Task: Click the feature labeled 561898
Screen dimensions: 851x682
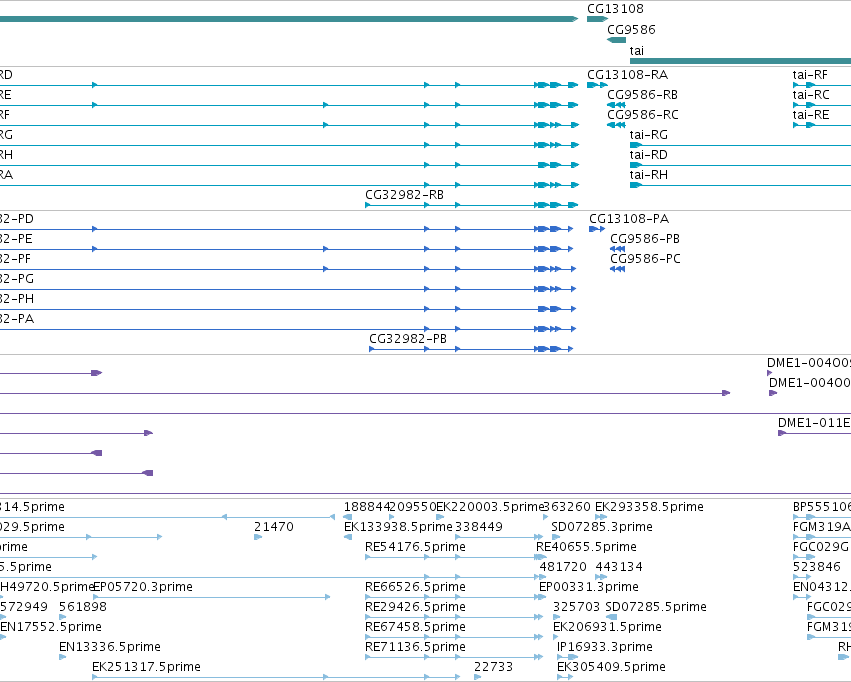Action: click(x=83, y=607)
